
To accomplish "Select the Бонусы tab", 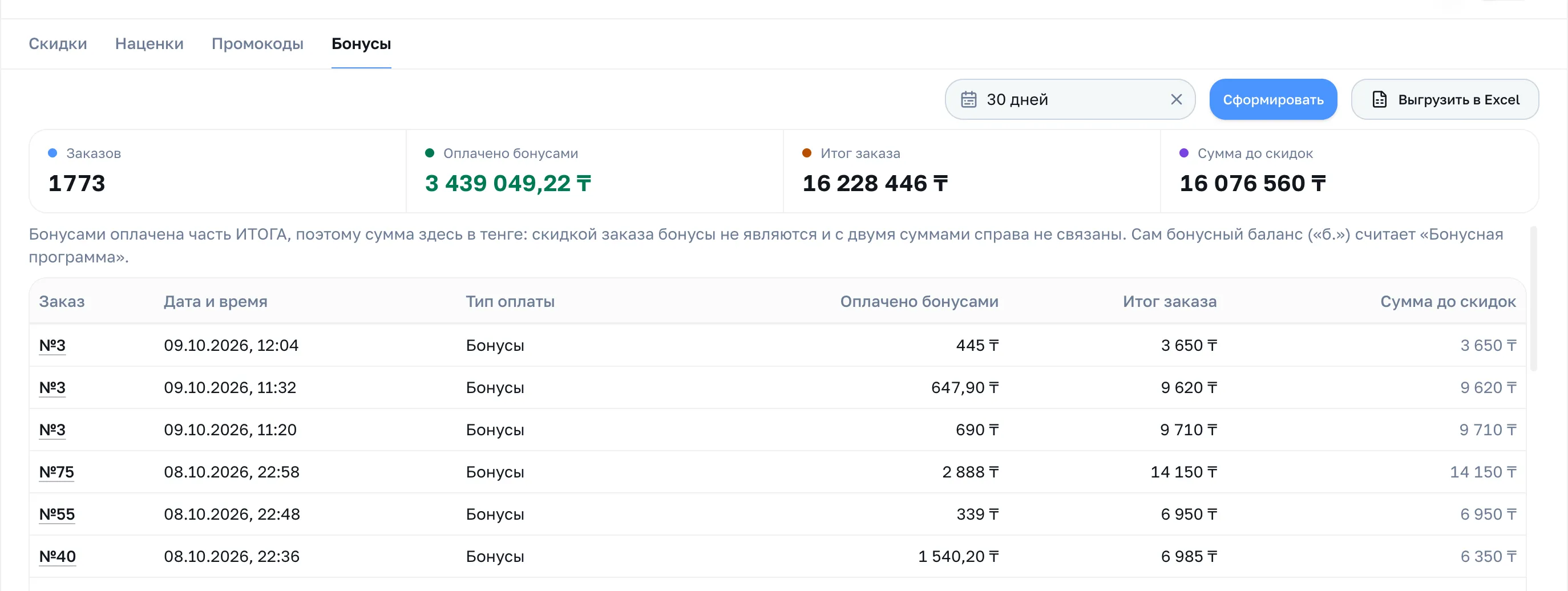I will tap(361, 44).
